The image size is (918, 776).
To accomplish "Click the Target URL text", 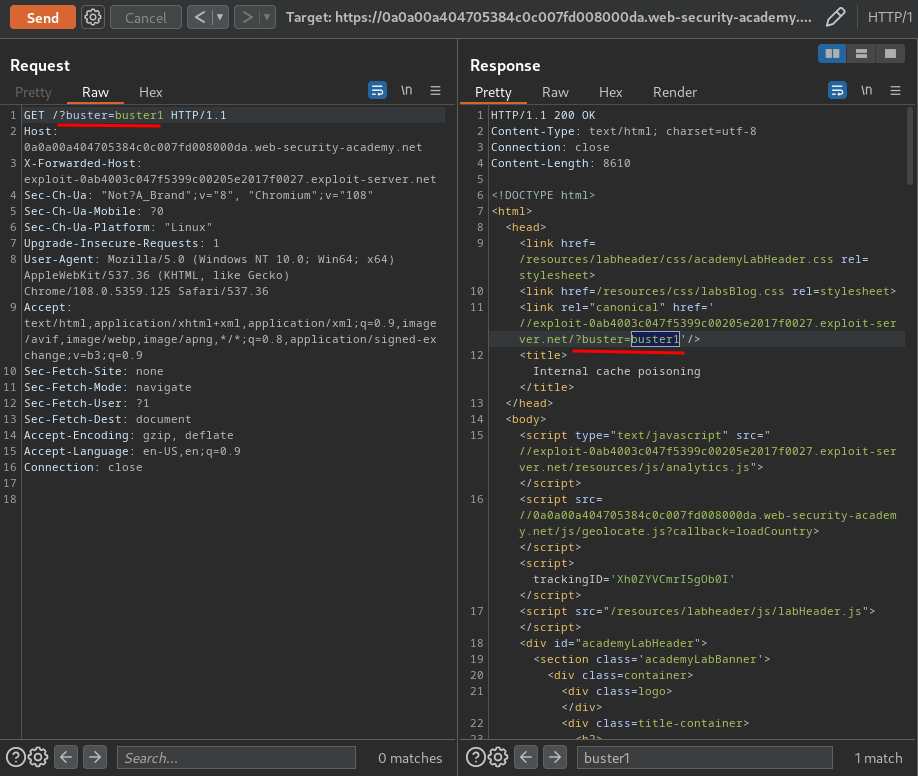I will point(549,18).
